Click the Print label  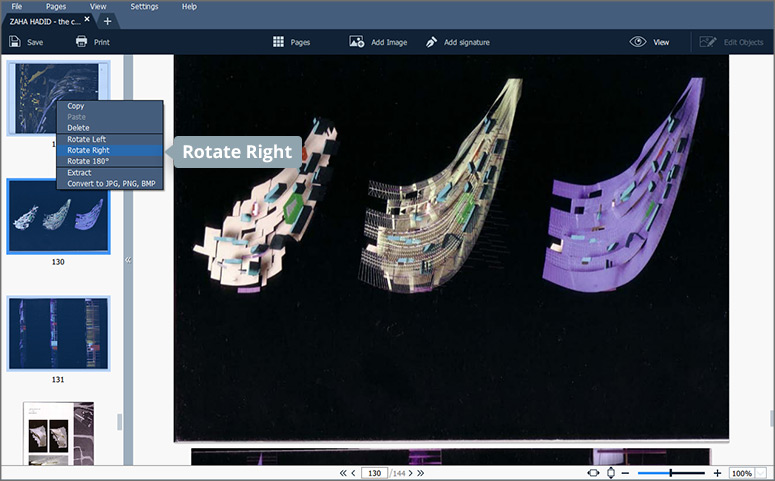(x=102, y=43)
